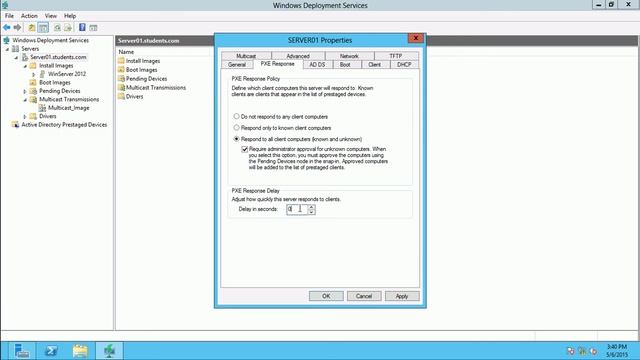Open Help via blue question mark icon
Screen dimensions: 640x360
(x=82, y=27)
